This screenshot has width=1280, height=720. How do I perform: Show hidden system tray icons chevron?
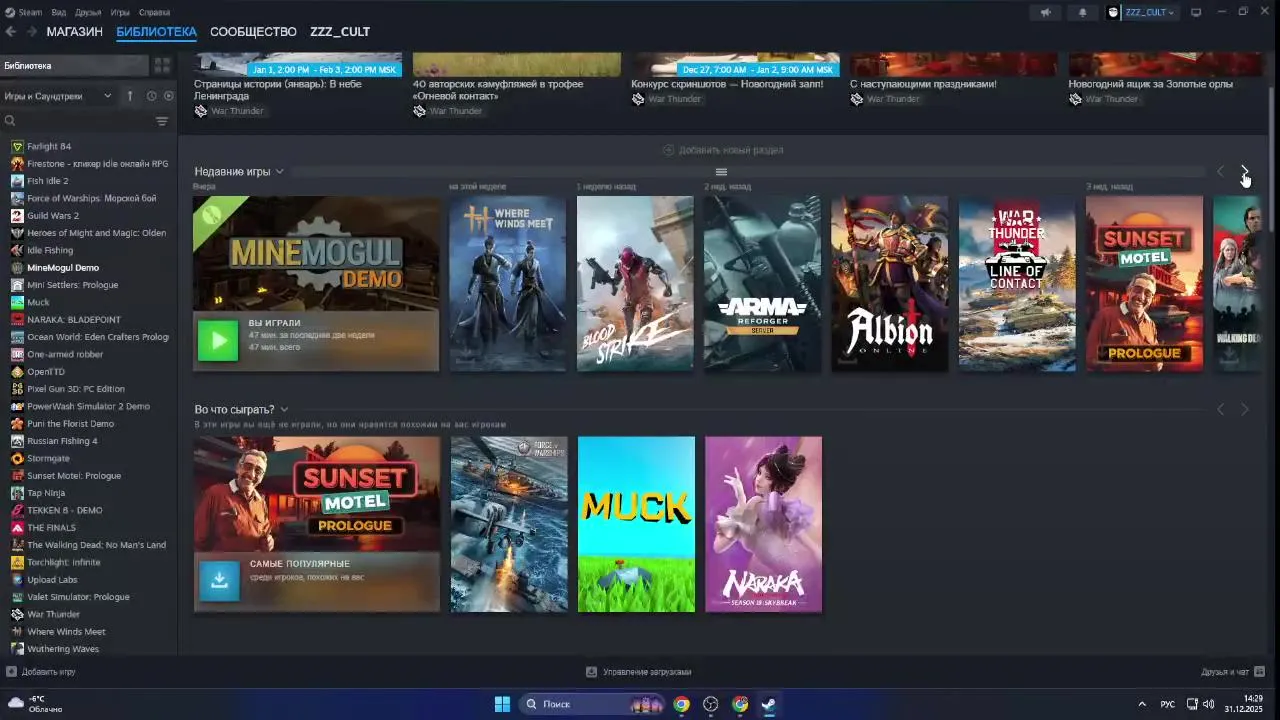[x=1142, y=704]
